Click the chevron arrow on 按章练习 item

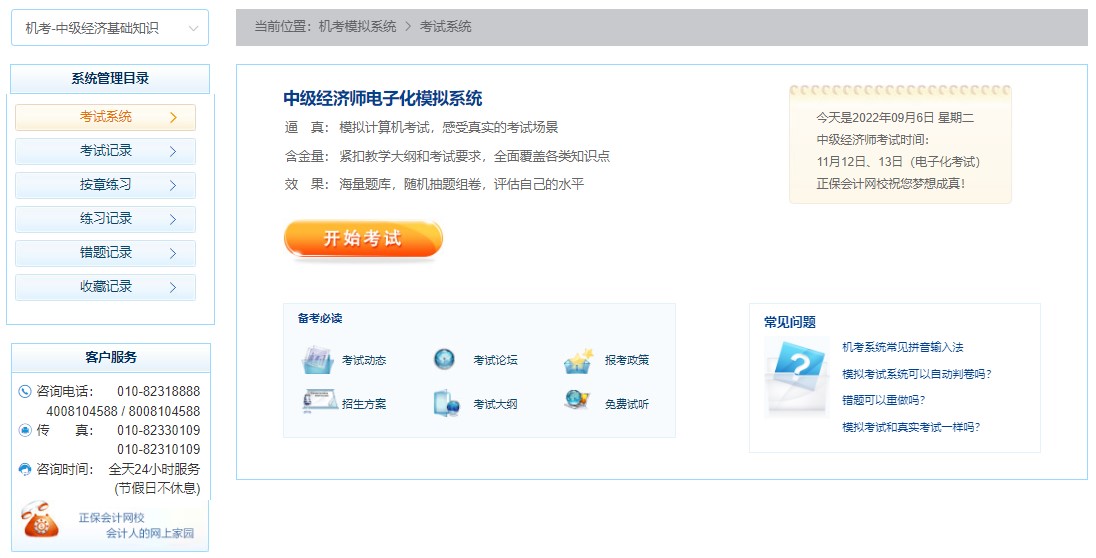[173, 186]
